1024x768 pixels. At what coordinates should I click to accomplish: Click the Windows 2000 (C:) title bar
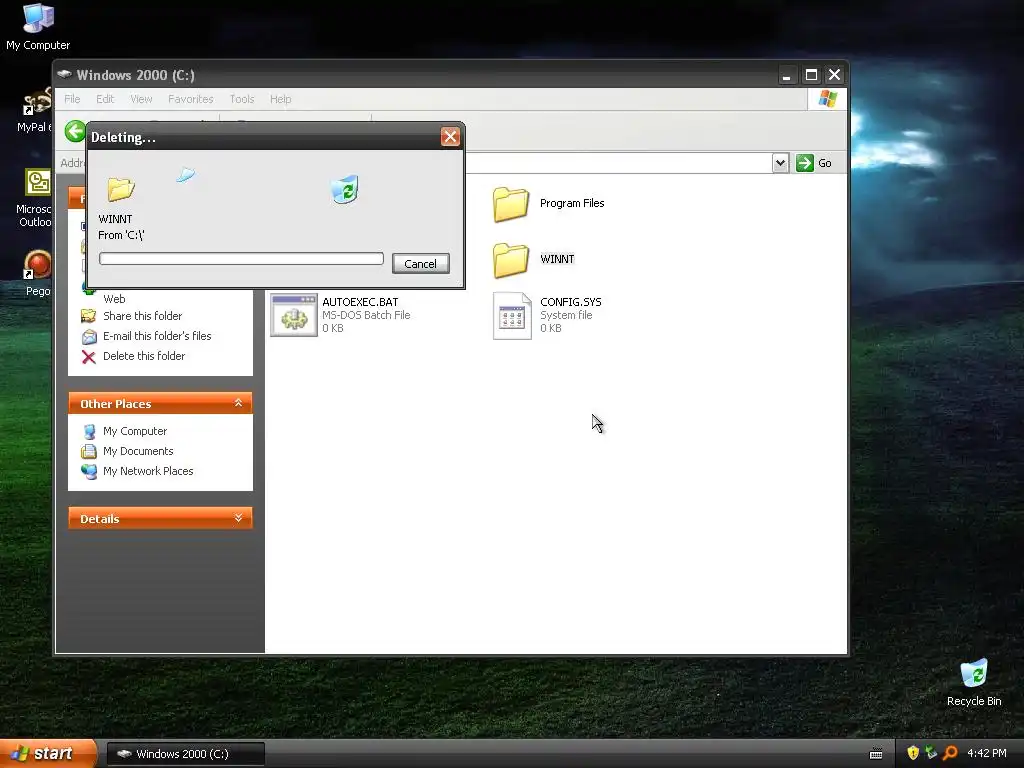(418, 75)
